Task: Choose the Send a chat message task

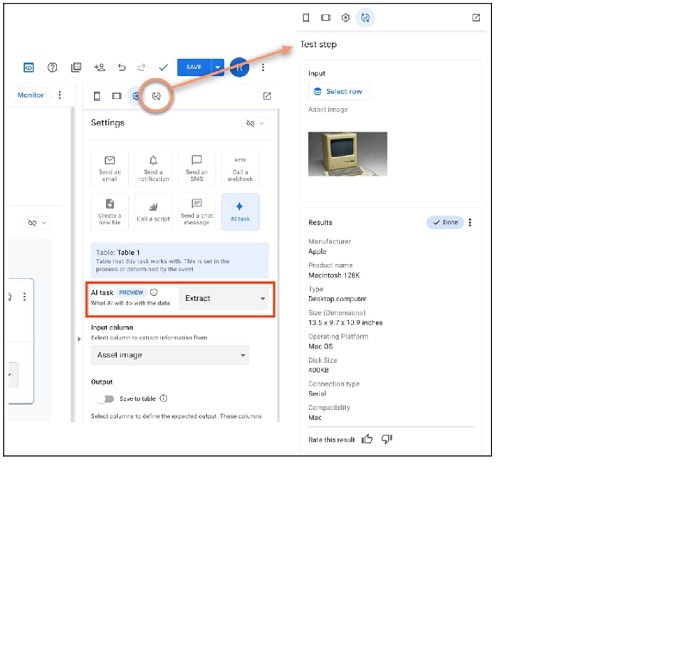Action: pyautogui.click(x=197, y=212)
